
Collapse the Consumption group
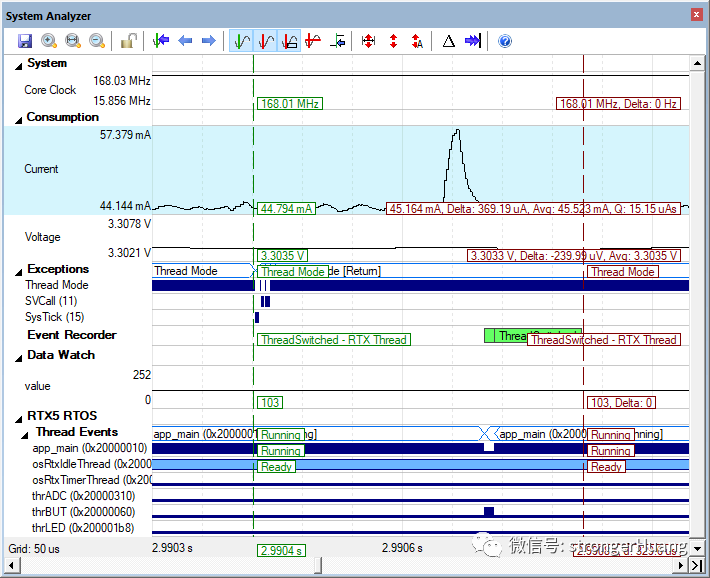pos(19,120)
